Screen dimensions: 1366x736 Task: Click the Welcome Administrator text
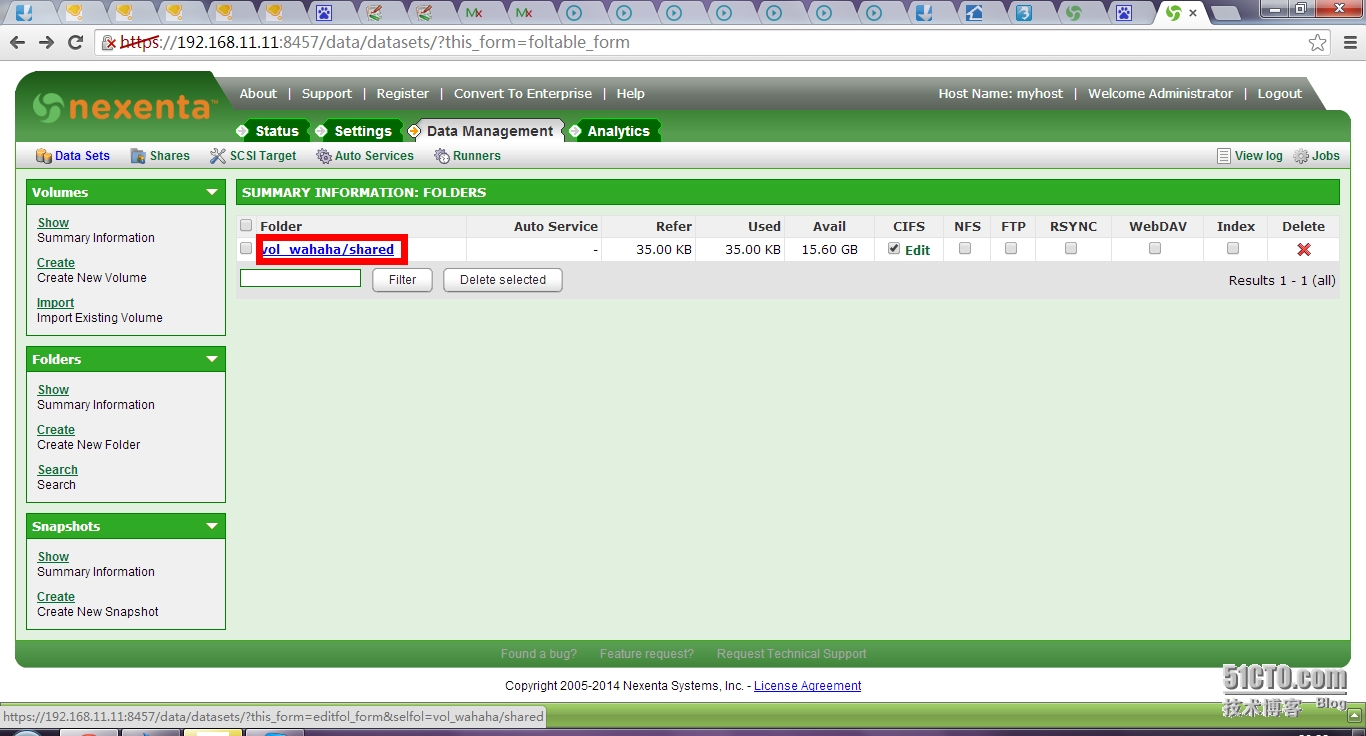coord(1160,93)
